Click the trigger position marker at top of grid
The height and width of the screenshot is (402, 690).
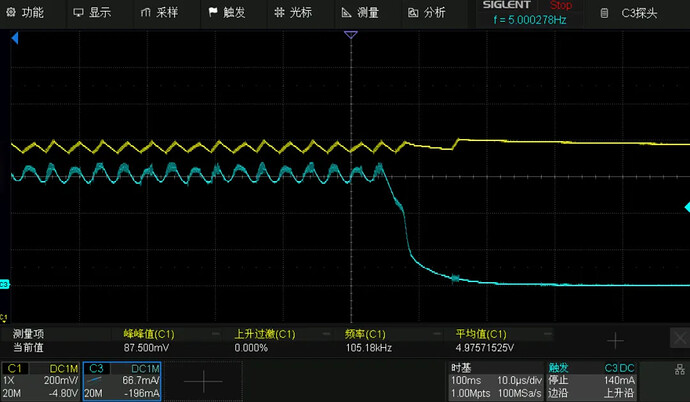pos(350,35)
